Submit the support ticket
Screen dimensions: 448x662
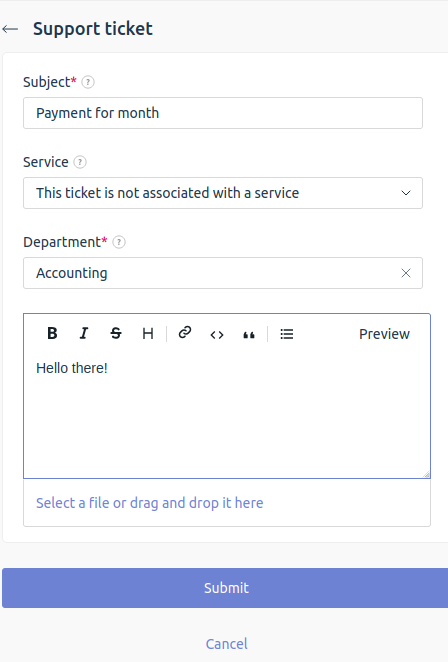225,588
